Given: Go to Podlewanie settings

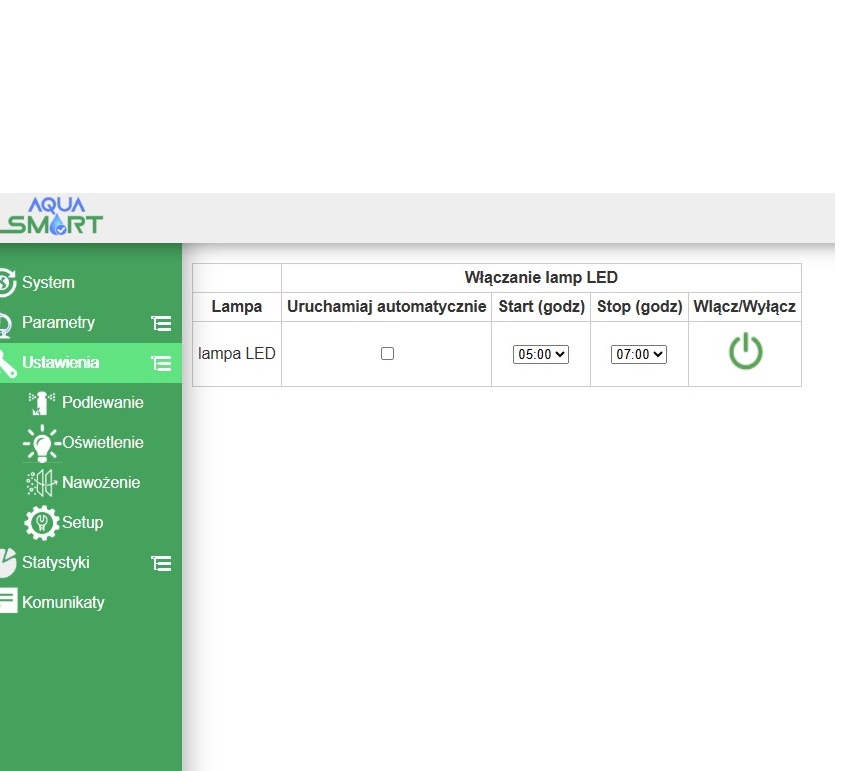Looking at the screenshot, I should (103, 402).
